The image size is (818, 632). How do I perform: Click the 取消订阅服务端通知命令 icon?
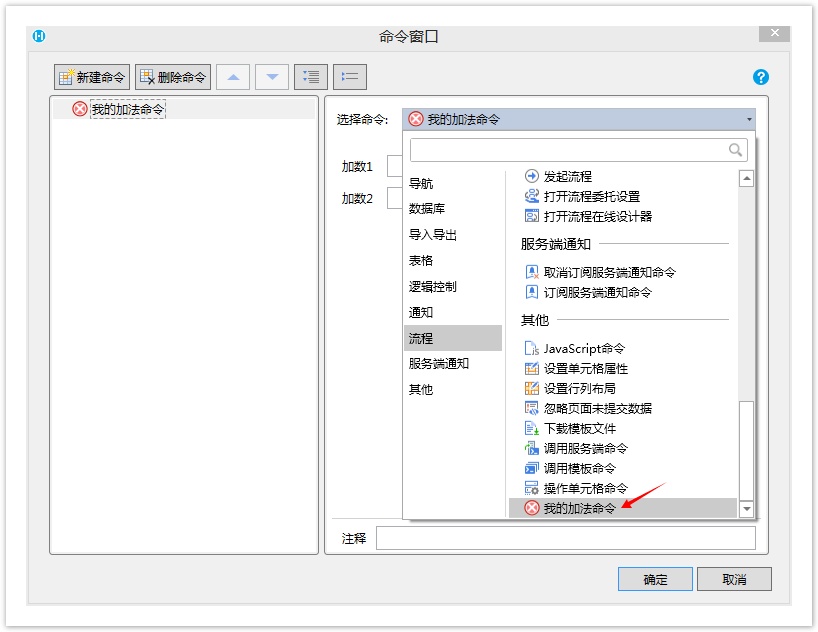click(532, 272)
